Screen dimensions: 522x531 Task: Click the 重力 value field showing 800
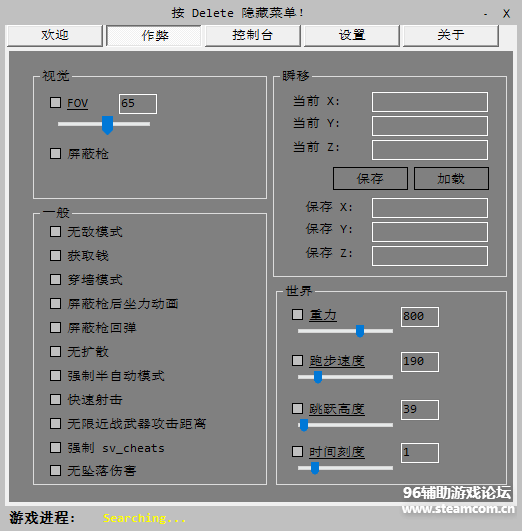pyautogui.click(x=420, y=317)
